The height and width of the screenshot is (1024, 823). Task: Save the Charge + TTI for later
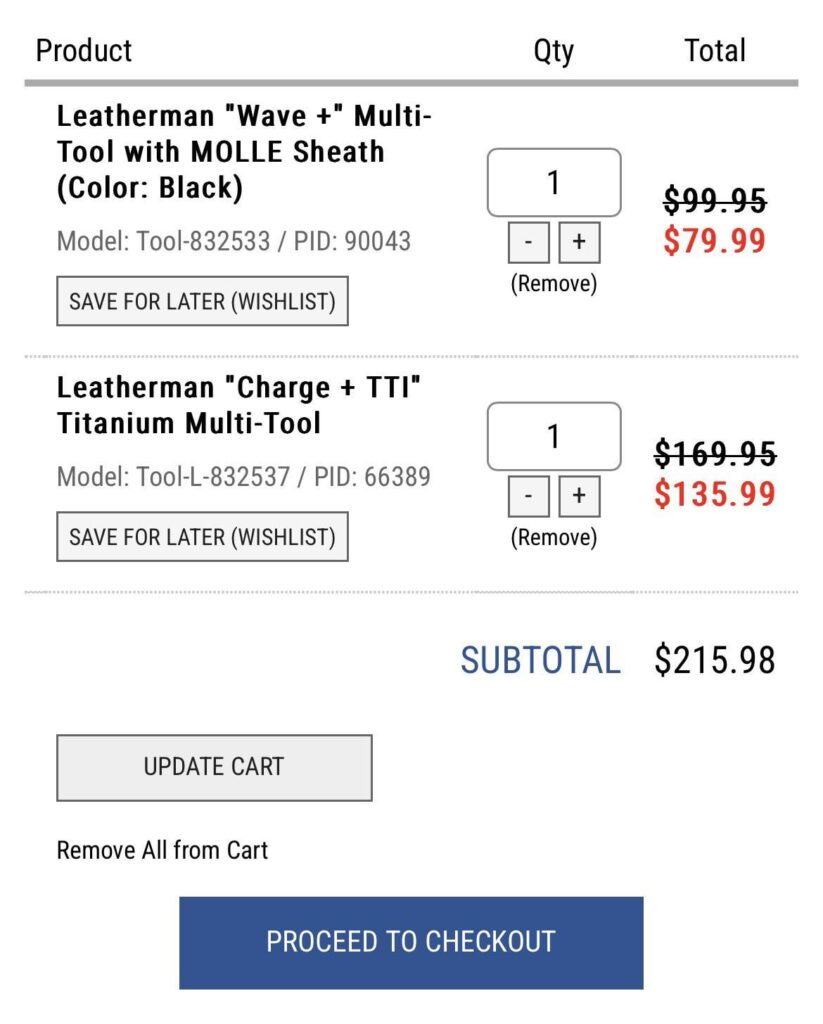(202, 537)
